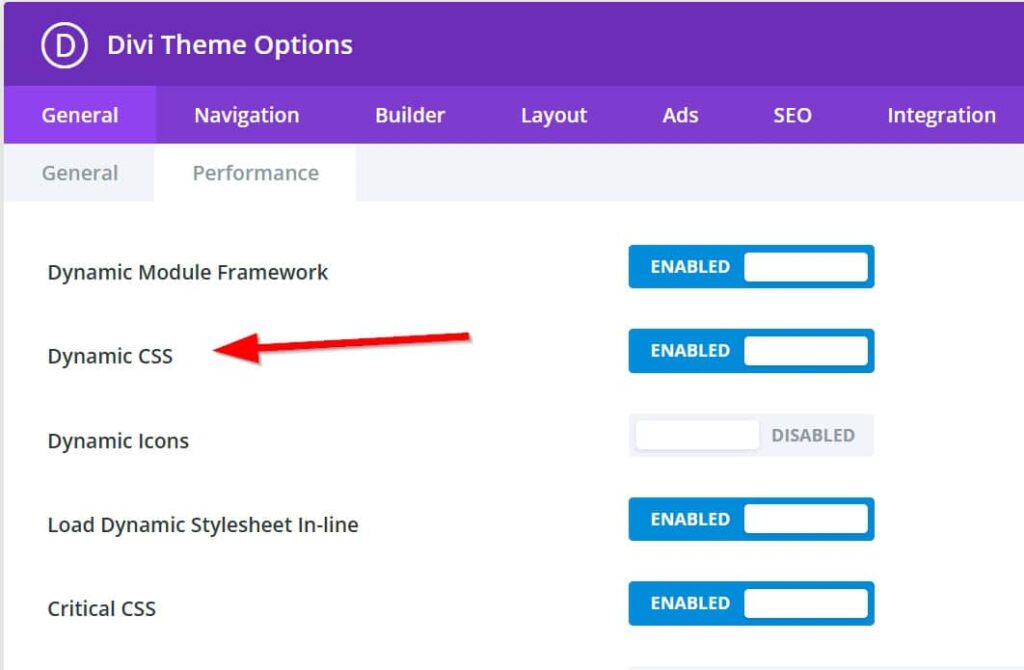Select the Ads tab
This screenshot has height=670, width=1024.
(680, 115)
